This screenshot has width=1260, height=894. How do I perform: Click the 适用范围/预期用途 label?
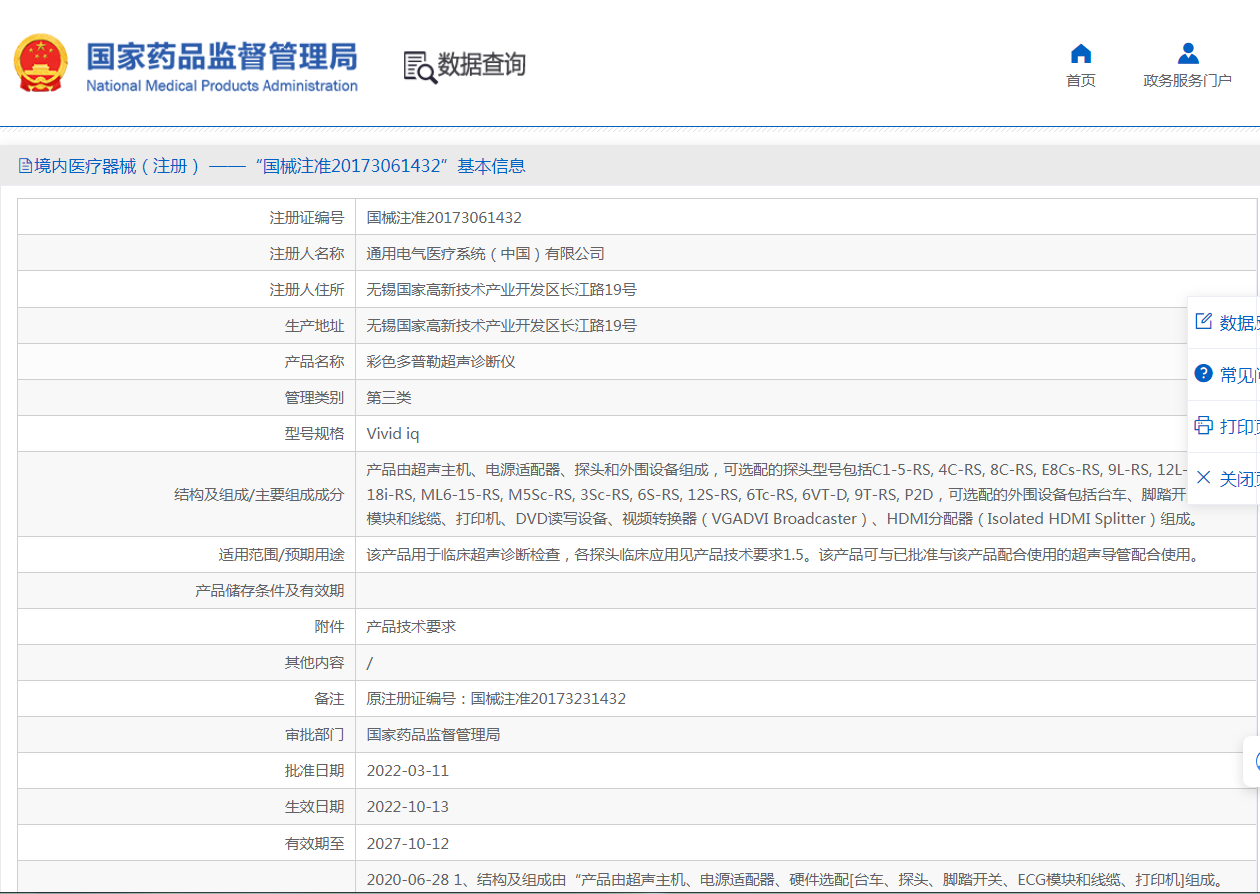coord(281,555)
